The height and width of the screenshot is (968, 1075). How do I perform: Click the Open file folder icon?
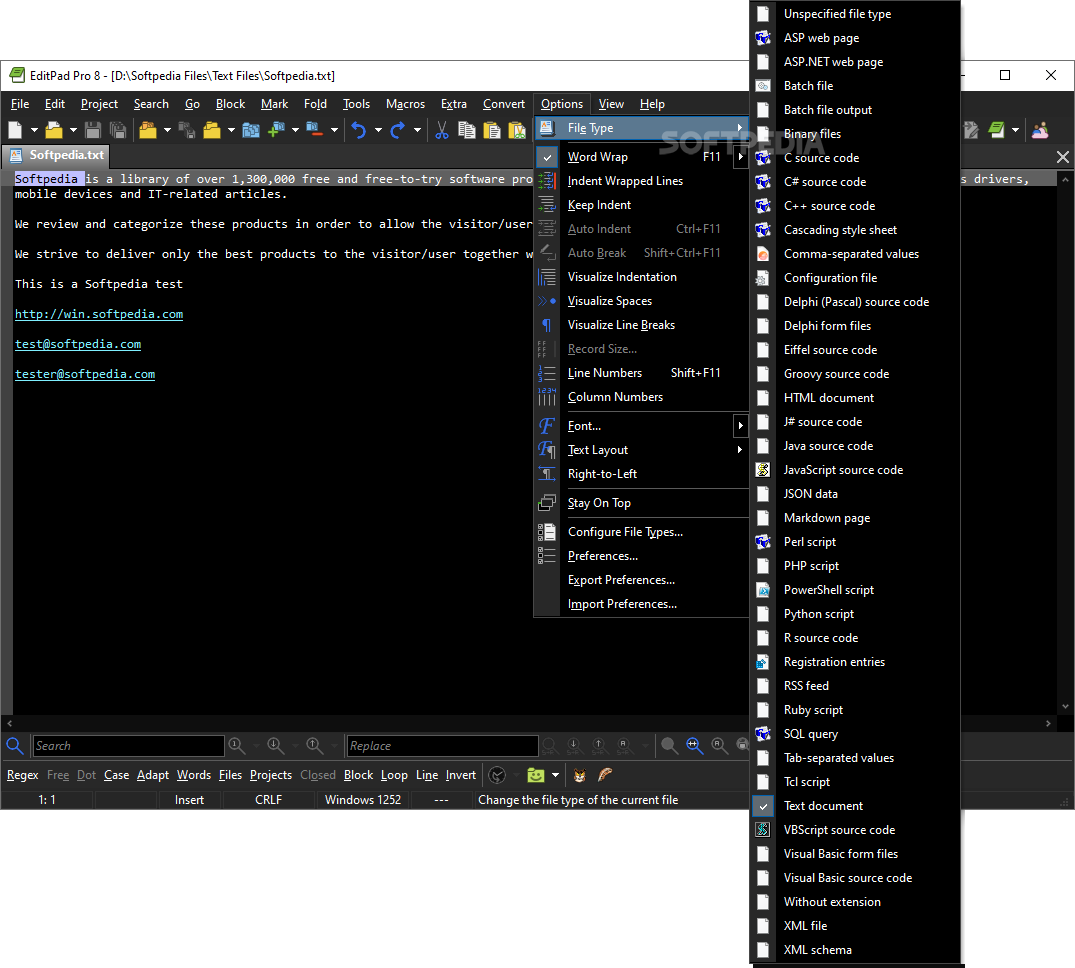point(54,130)
